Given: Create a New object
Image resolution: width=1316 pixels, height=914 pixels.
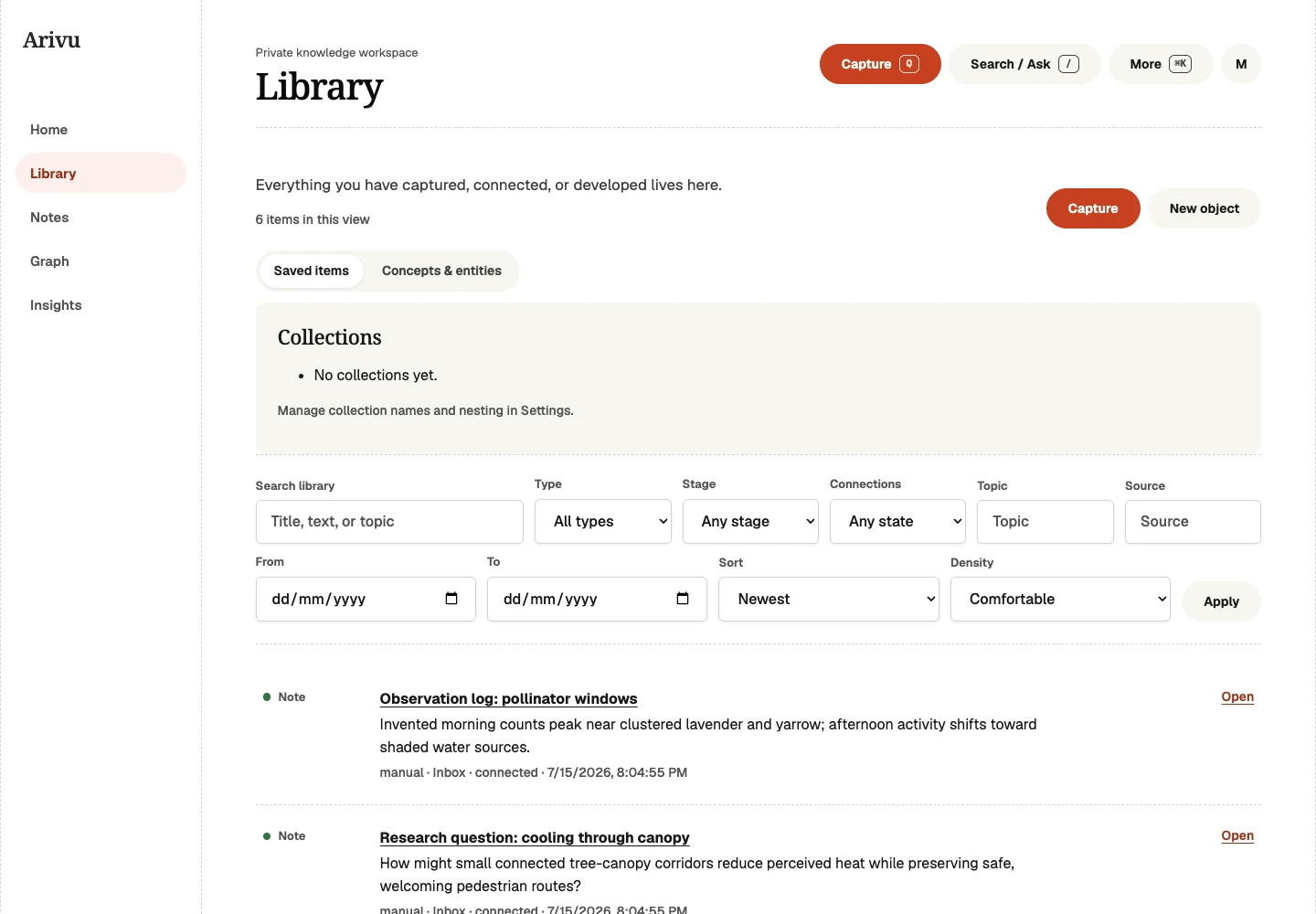Looking at the screenshot, I should point(1205,208).
